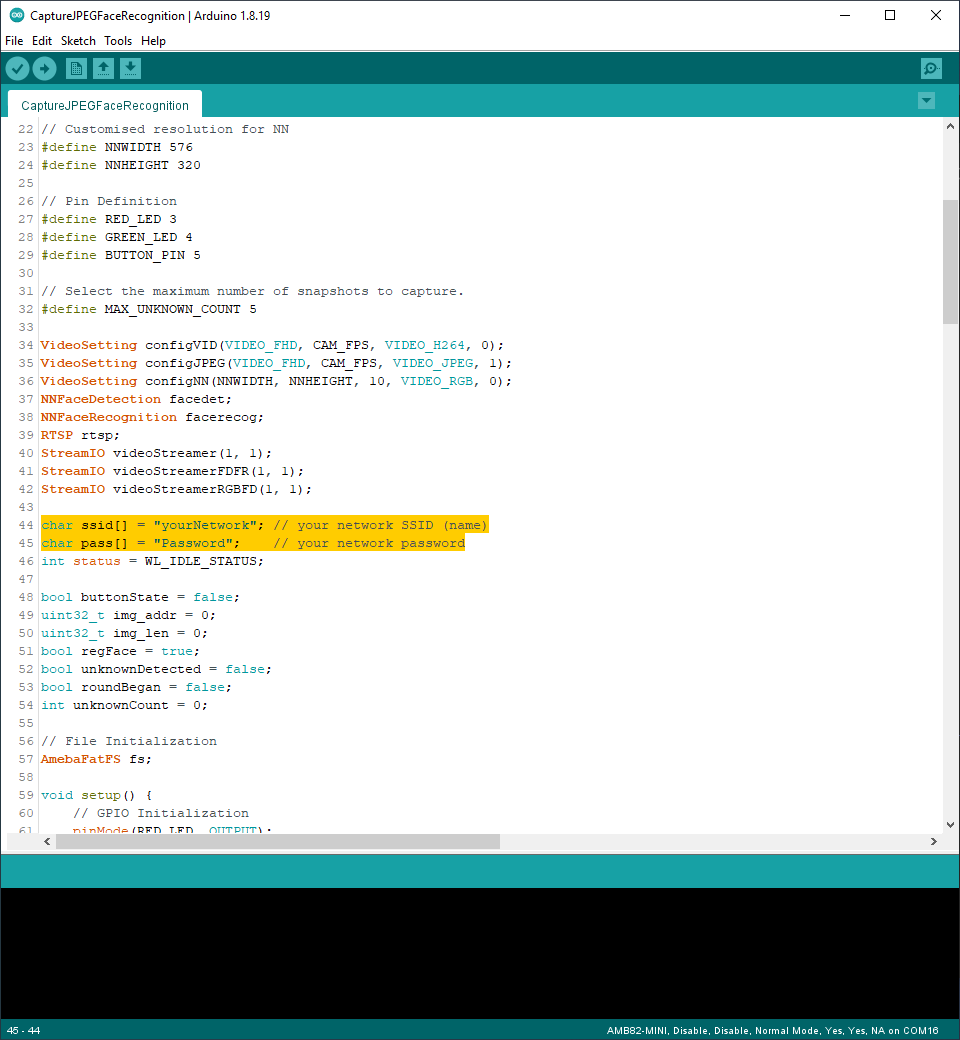Open the File menu
The image size is (960, 1040).
pos(14,41)
